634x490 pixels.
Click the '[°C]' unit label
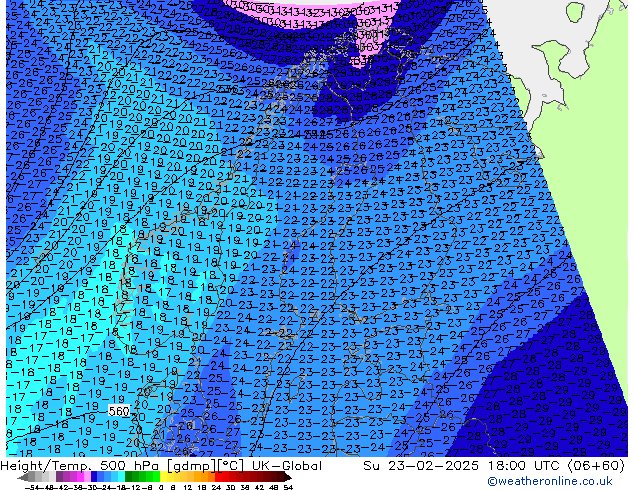[231, 466]
